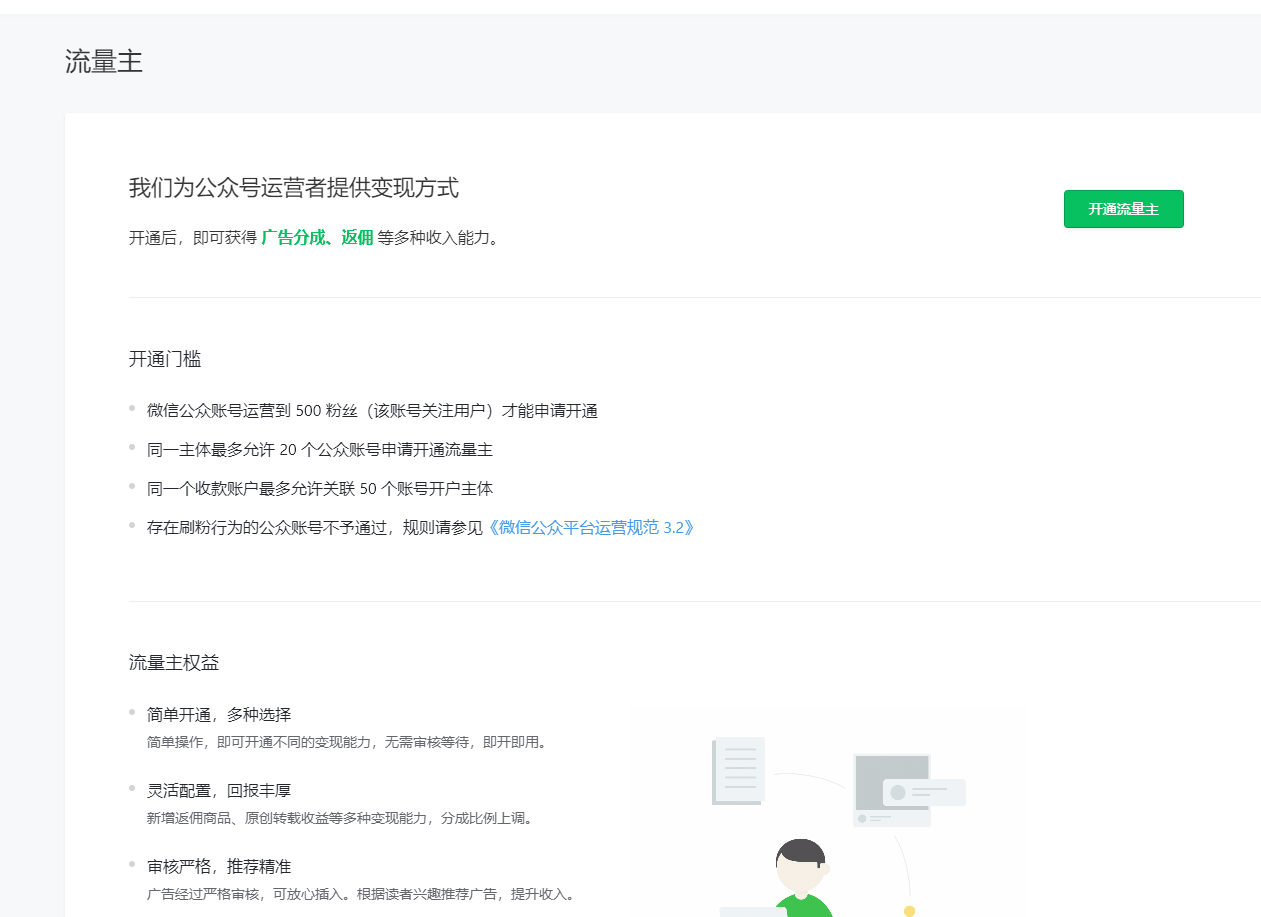Click the 简单开通，多种选择 benefit title
This screenshot has height=917, width=1261.
pyautogui.click(x=219, y=715)
